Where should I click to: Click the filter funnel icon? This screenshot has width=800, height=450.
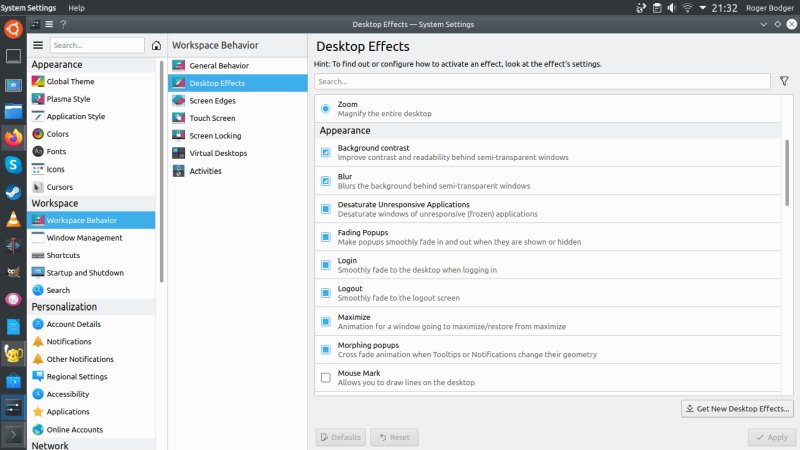click(784, 81)
